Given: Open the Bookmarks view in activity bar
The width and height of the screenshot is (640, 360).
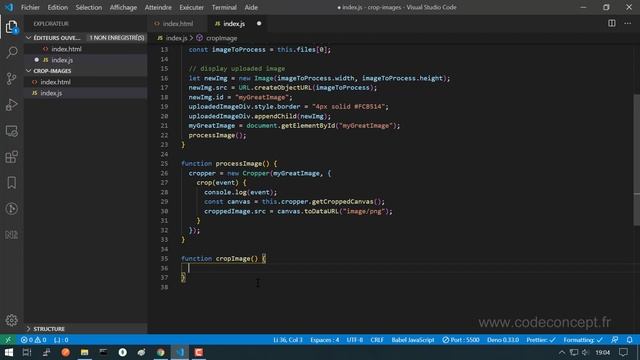Looking at the screenshot, I should click(x=11, y=183).
